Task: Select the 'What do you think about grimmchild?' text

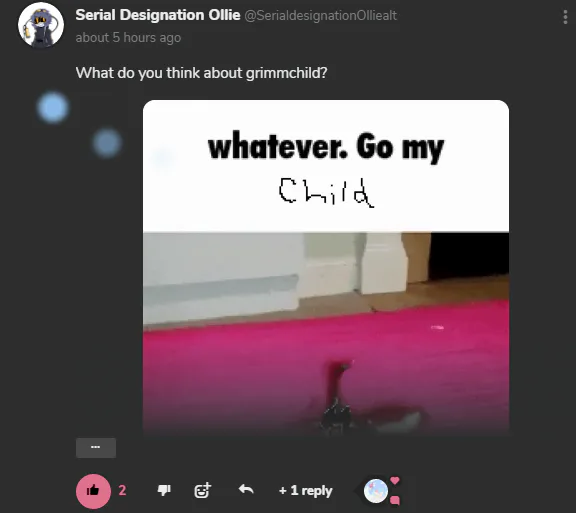Action: click(201, 73)
